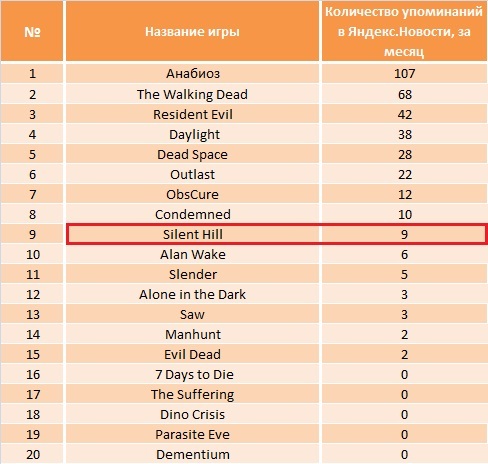Select the value 42 mentions cell
The width and height of the screenshot is (488, 464).
(404, 114)
